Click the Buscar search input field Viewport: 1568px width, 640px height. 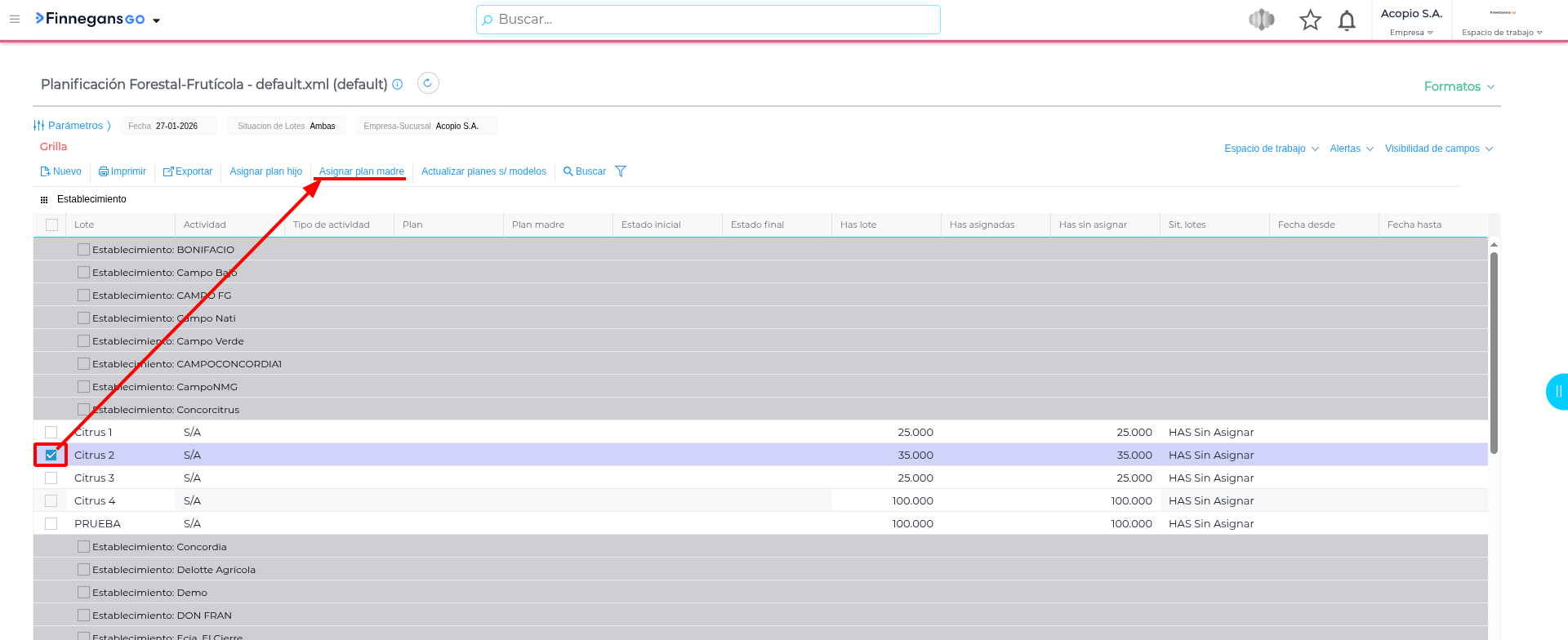coord(707,20)
